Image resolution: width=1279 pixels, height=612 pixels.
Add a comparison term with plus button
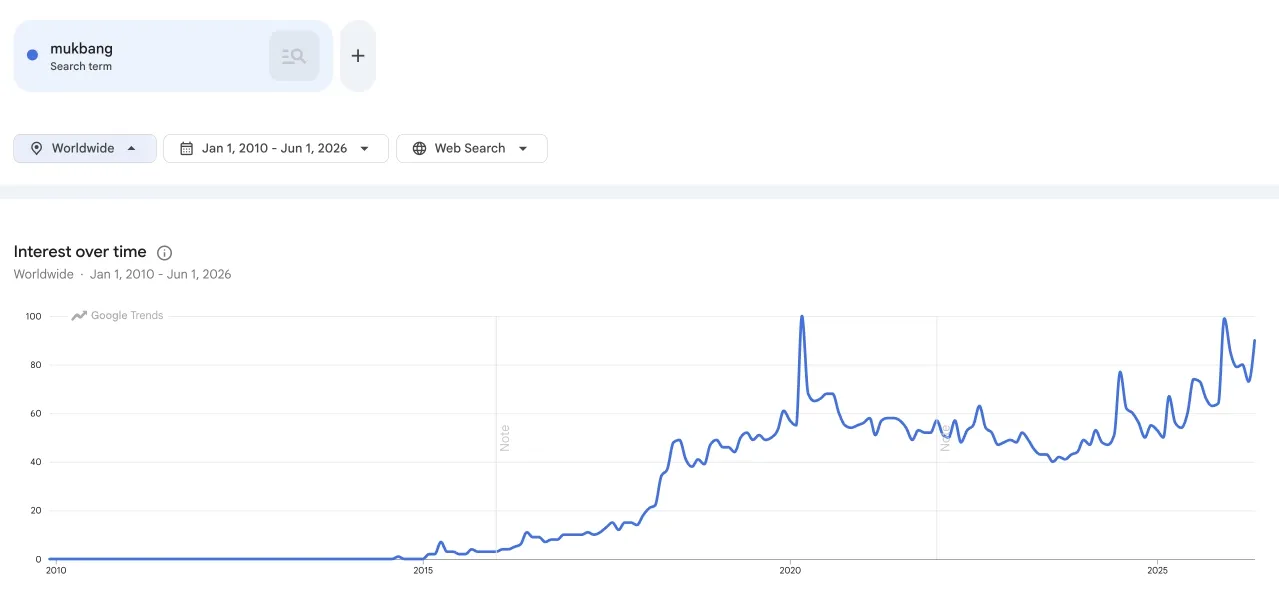coord(358,56)
